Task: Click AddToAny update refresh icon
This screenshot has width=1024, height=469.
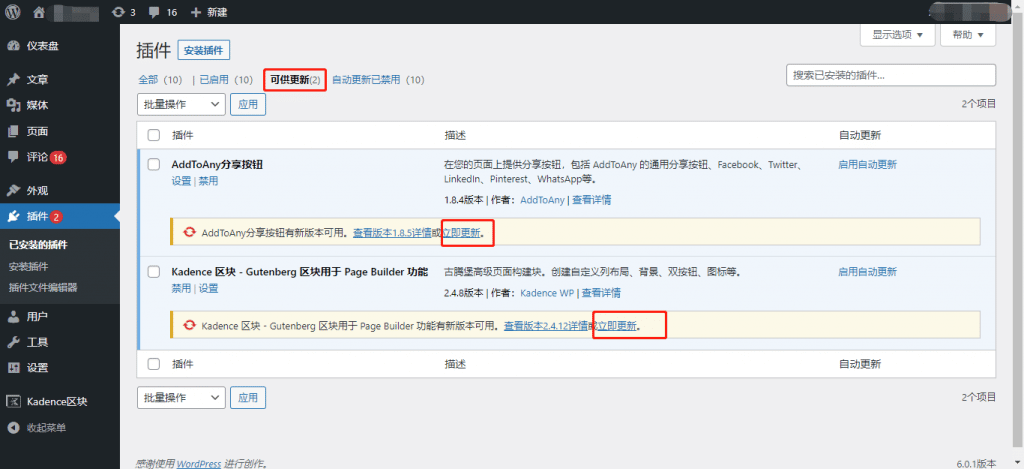Action: pos(190,232)
